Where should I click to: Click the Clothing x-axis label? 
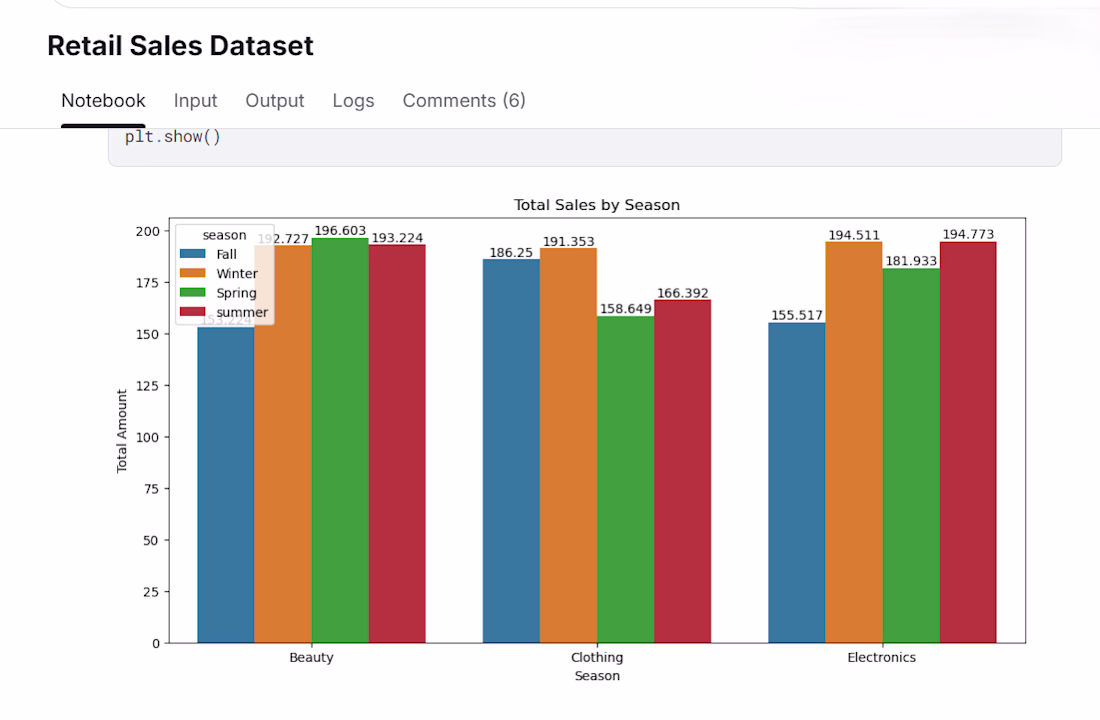click(597, 658)
